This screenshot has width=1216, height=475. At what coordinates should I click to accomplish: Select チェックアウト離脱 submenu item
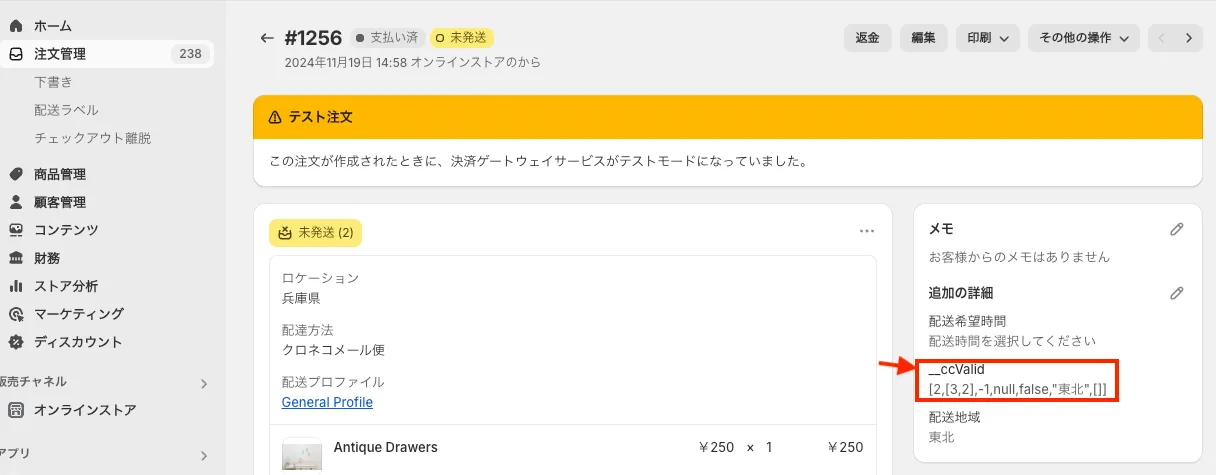point(92,138)
